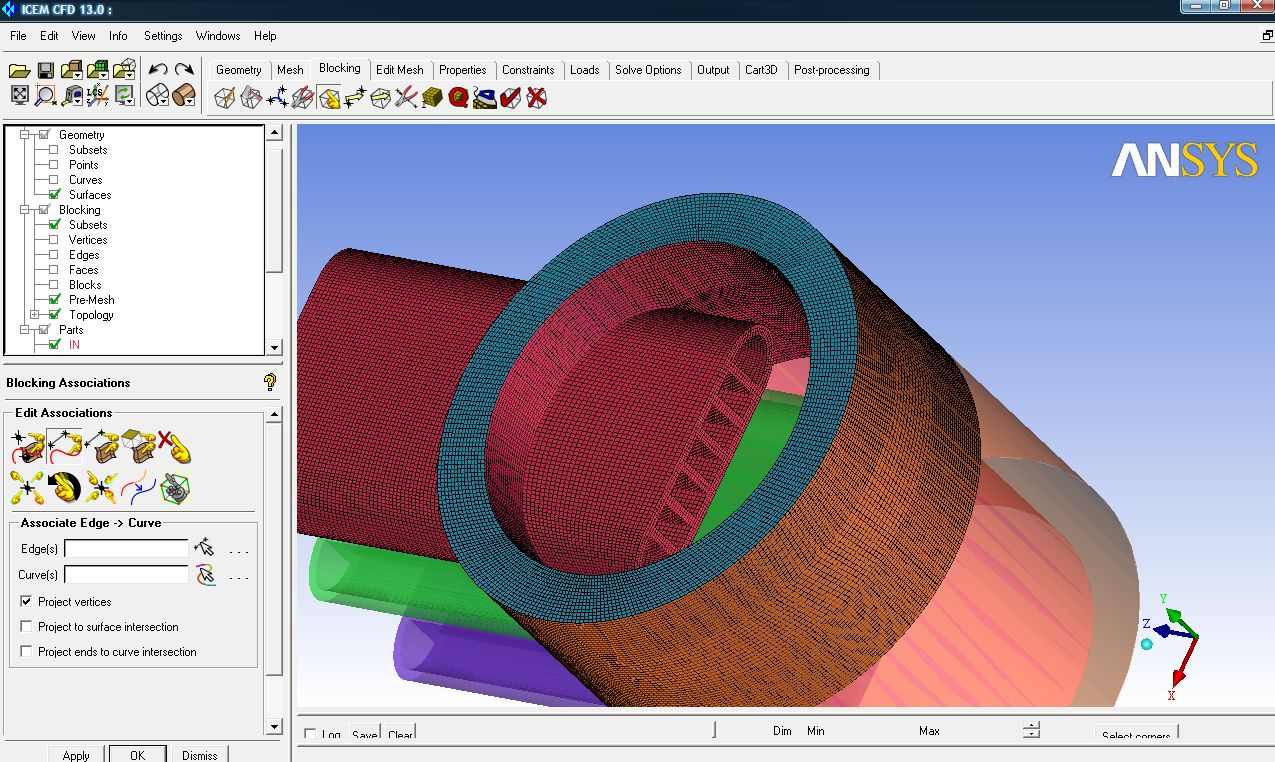The width and height of the screenshot is (1275, 762).
Task: Uncheck the Project vertices checkbox
Action: point(27,602)
